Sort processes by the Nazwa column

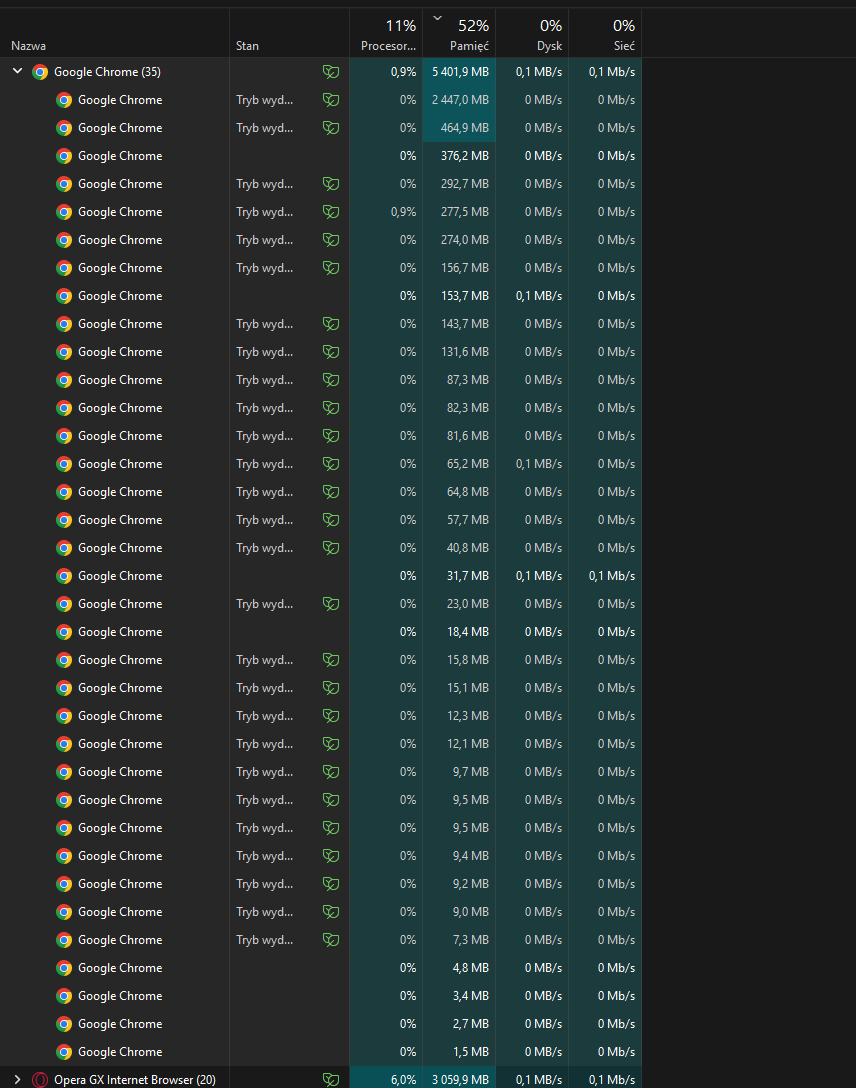[x=28, y=46]
